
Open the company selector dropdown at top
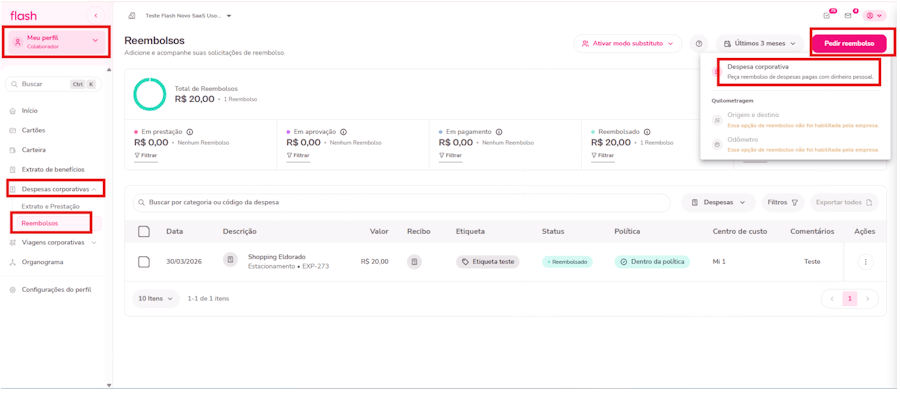click(x=188, y=16)
